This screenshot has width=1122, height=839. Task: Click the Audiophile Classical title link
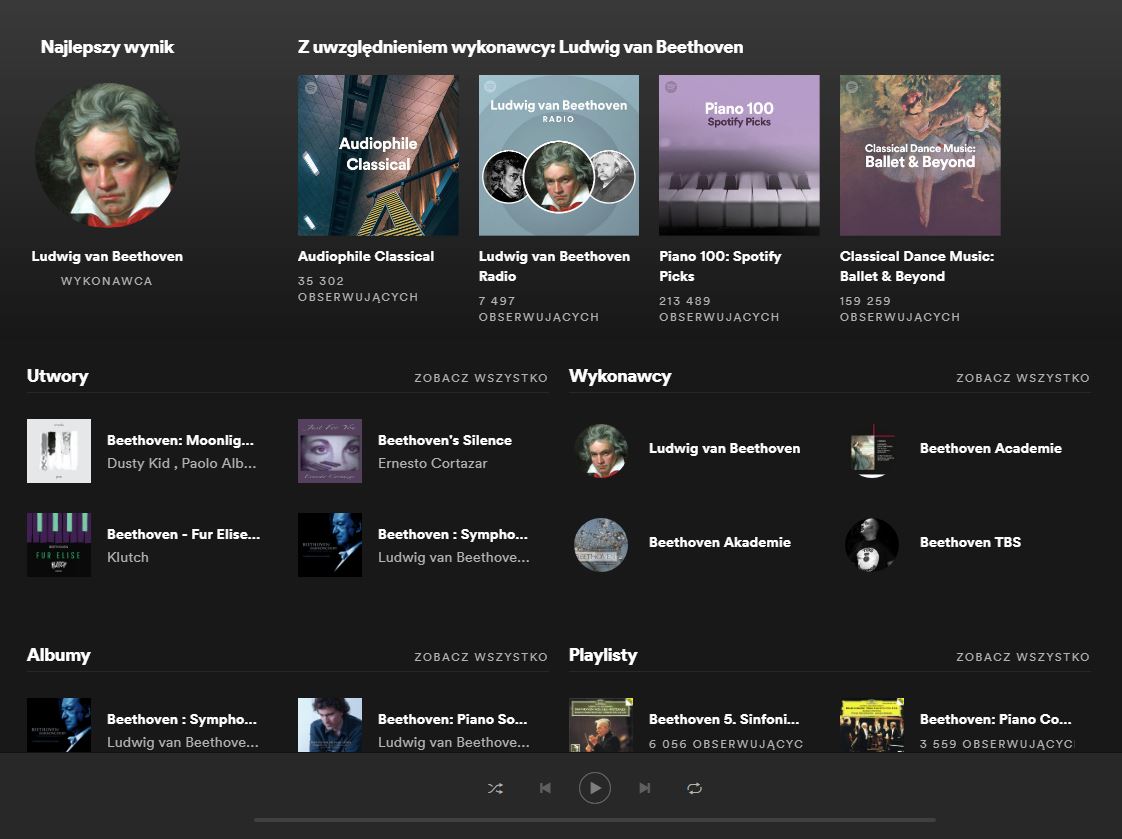(x=366, y=256)
